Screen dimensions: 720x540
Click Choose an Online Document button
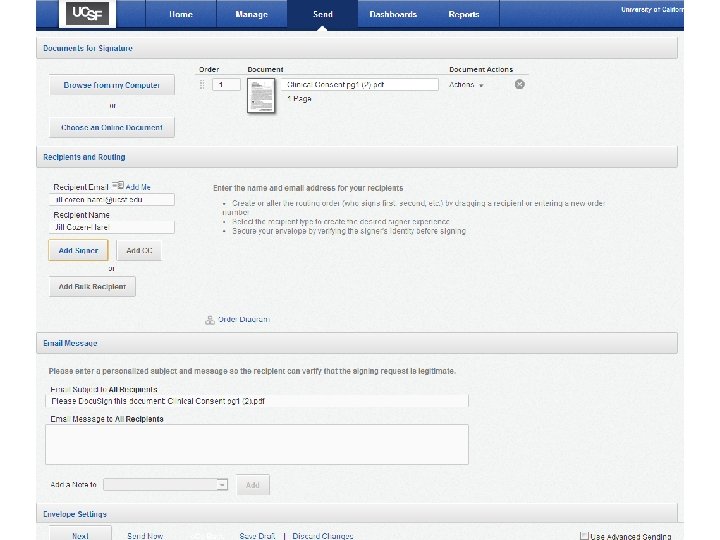(112, 127)
